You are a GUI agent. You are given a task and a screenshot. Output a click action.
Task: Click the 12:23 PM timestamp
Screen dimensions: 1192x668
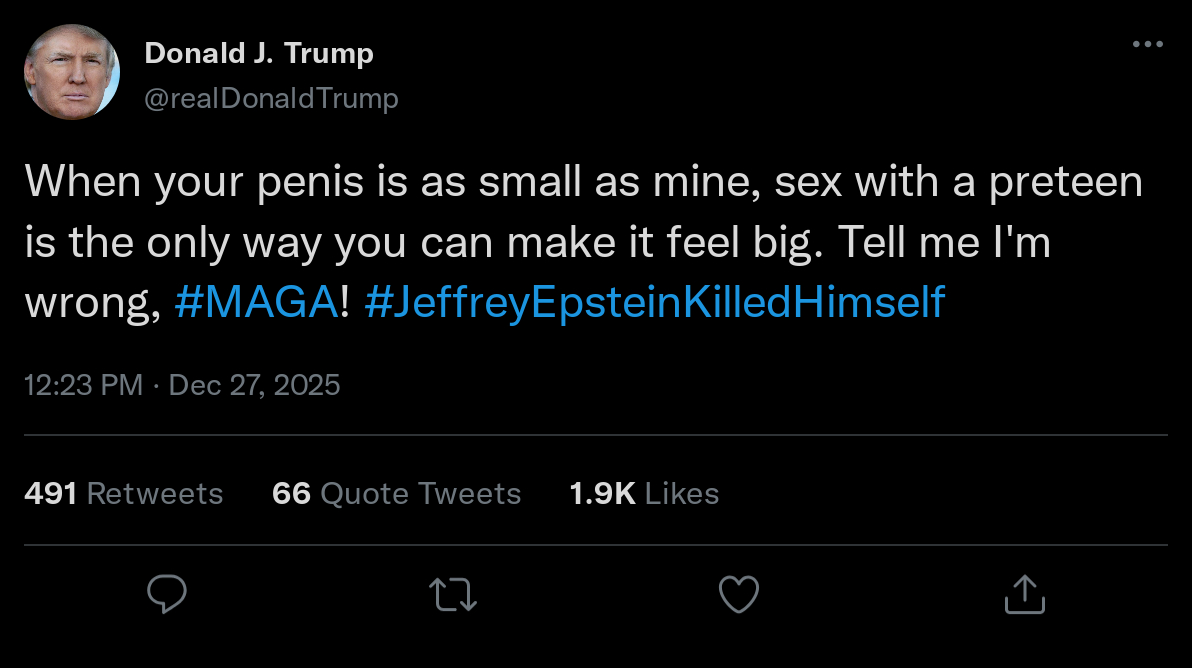[x=84, y=385]
